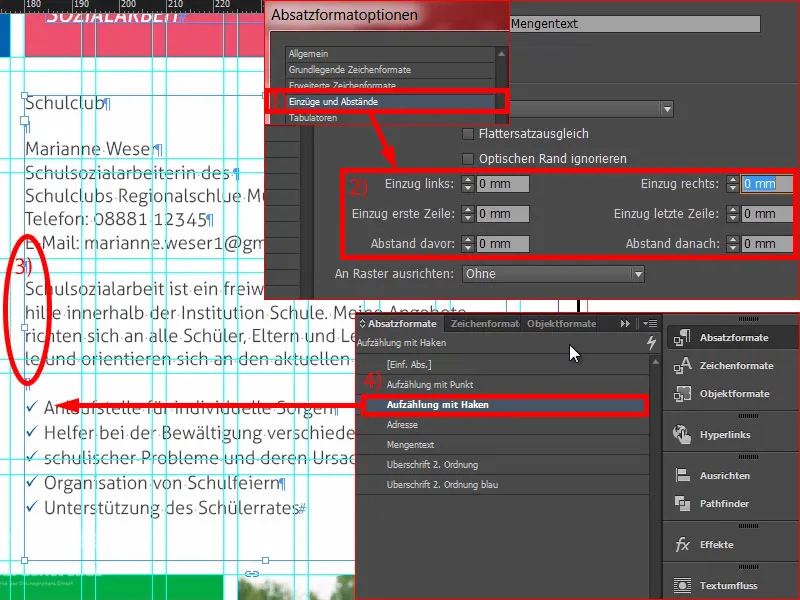Enable the Flattersatzausgleich checkbox
The width and height of the screenshot is (800, 600).
tap(468, 132)
